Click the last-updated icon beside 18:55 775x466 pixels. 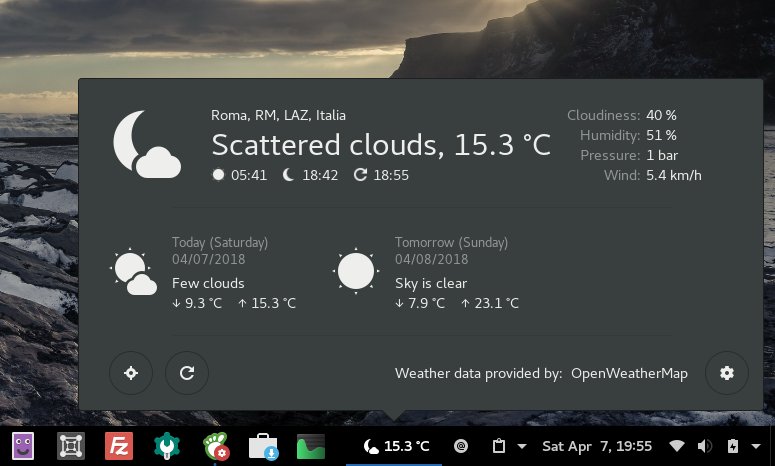[x=360, y=175]
